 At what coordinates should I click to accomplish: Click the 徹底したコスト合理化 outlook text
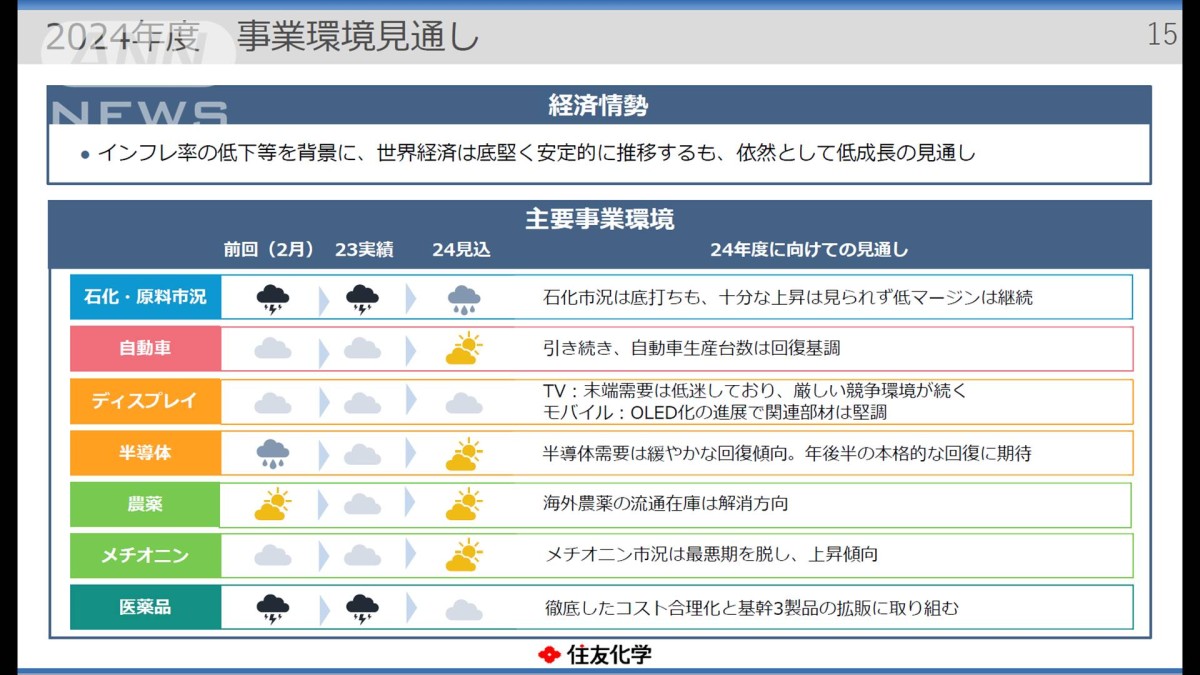pos(752,608)
